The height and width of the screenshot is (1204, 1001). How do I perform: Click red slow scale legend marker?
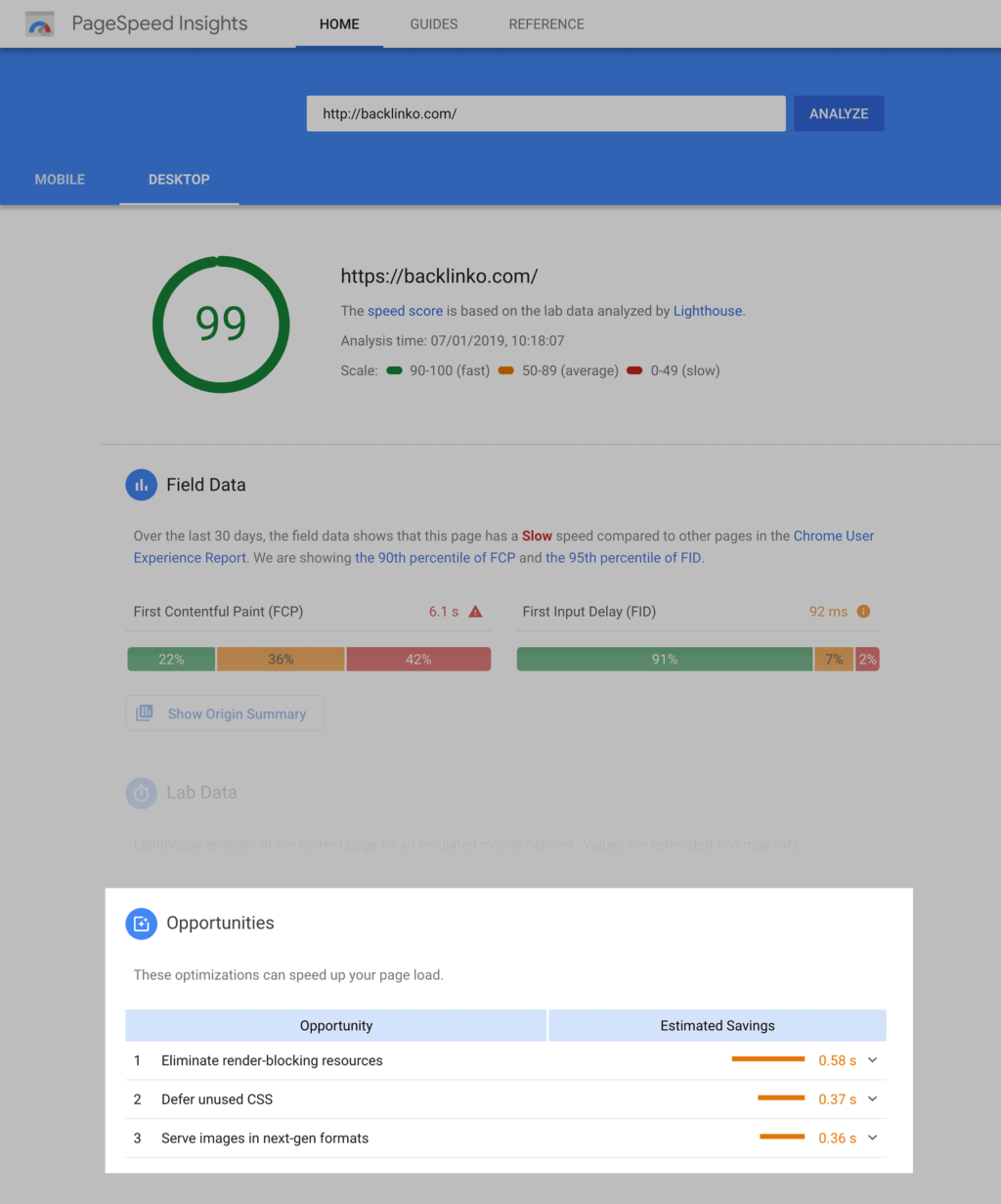[634, 370]
